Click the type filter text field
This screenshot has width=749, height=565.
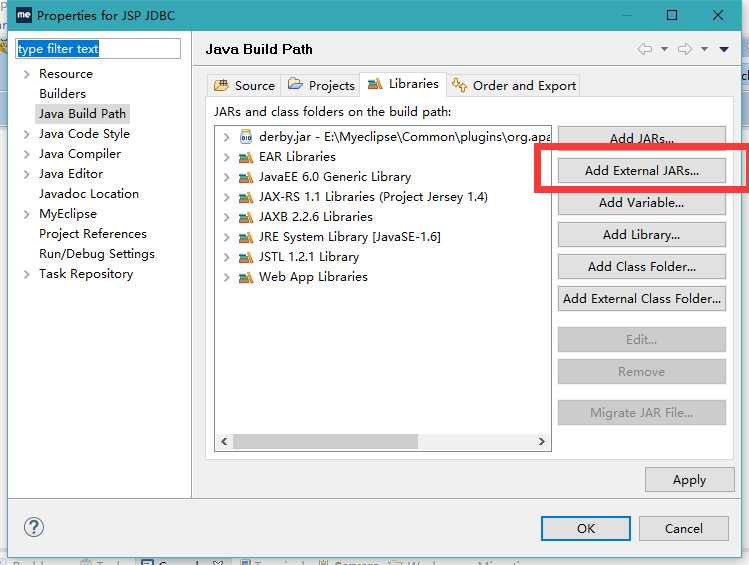tap(98, 49)
